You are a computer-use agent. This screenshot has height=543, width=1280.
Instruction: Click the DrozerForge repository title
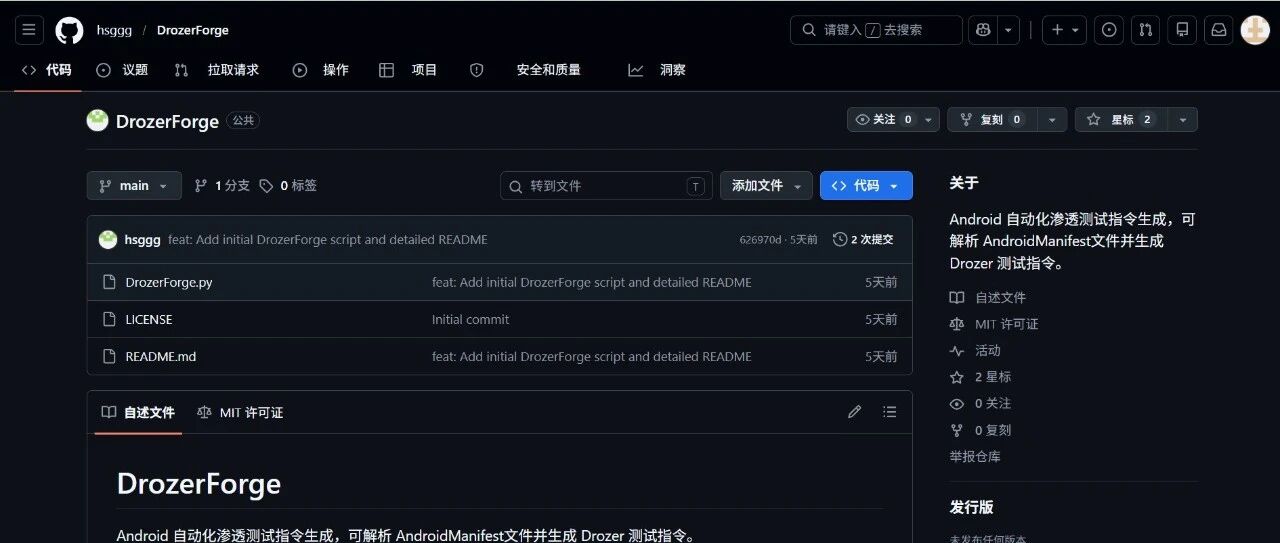167,121
